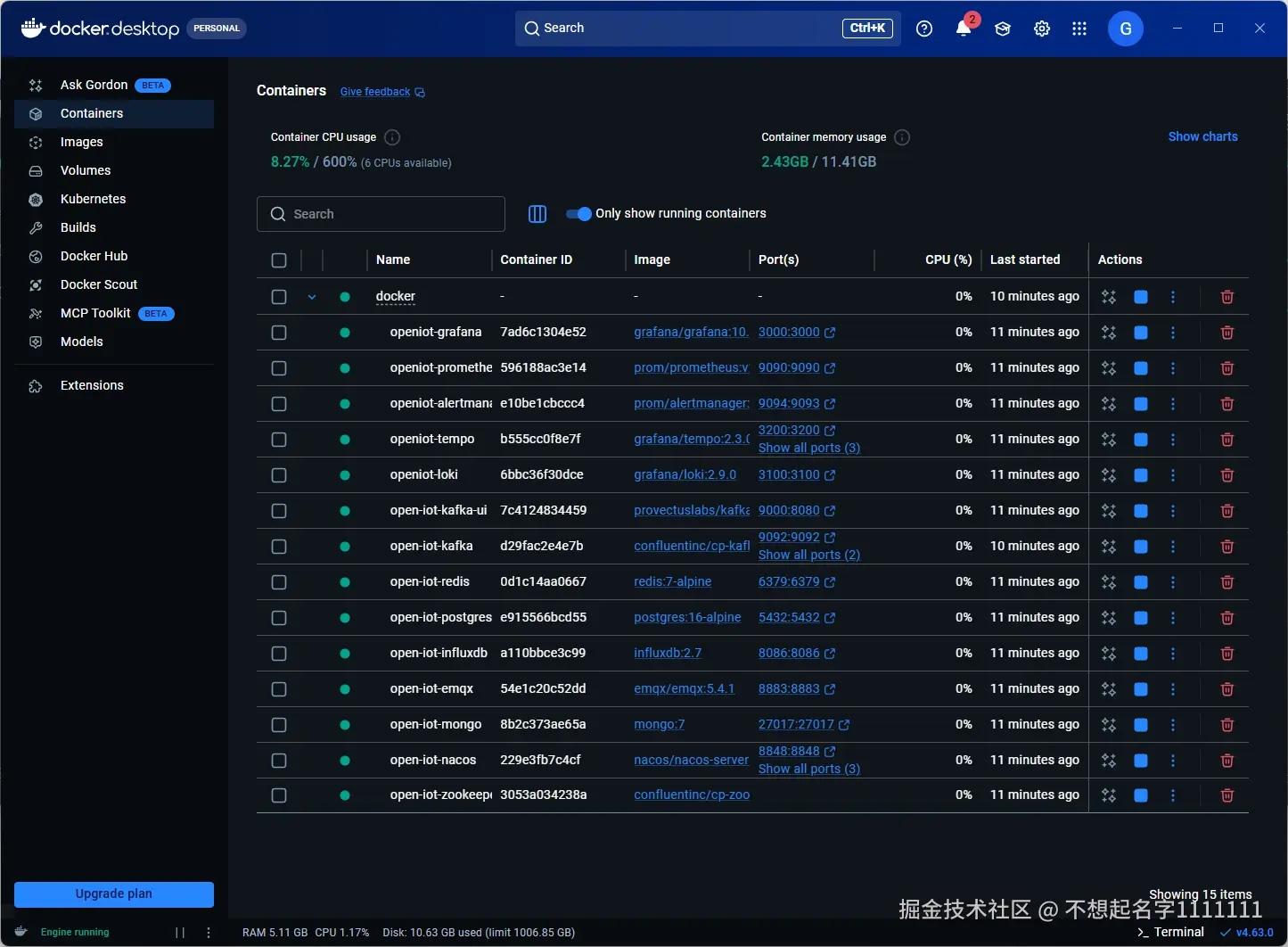
Task: Delete the openiot-loki container
Action: [x=1227, y=475]
